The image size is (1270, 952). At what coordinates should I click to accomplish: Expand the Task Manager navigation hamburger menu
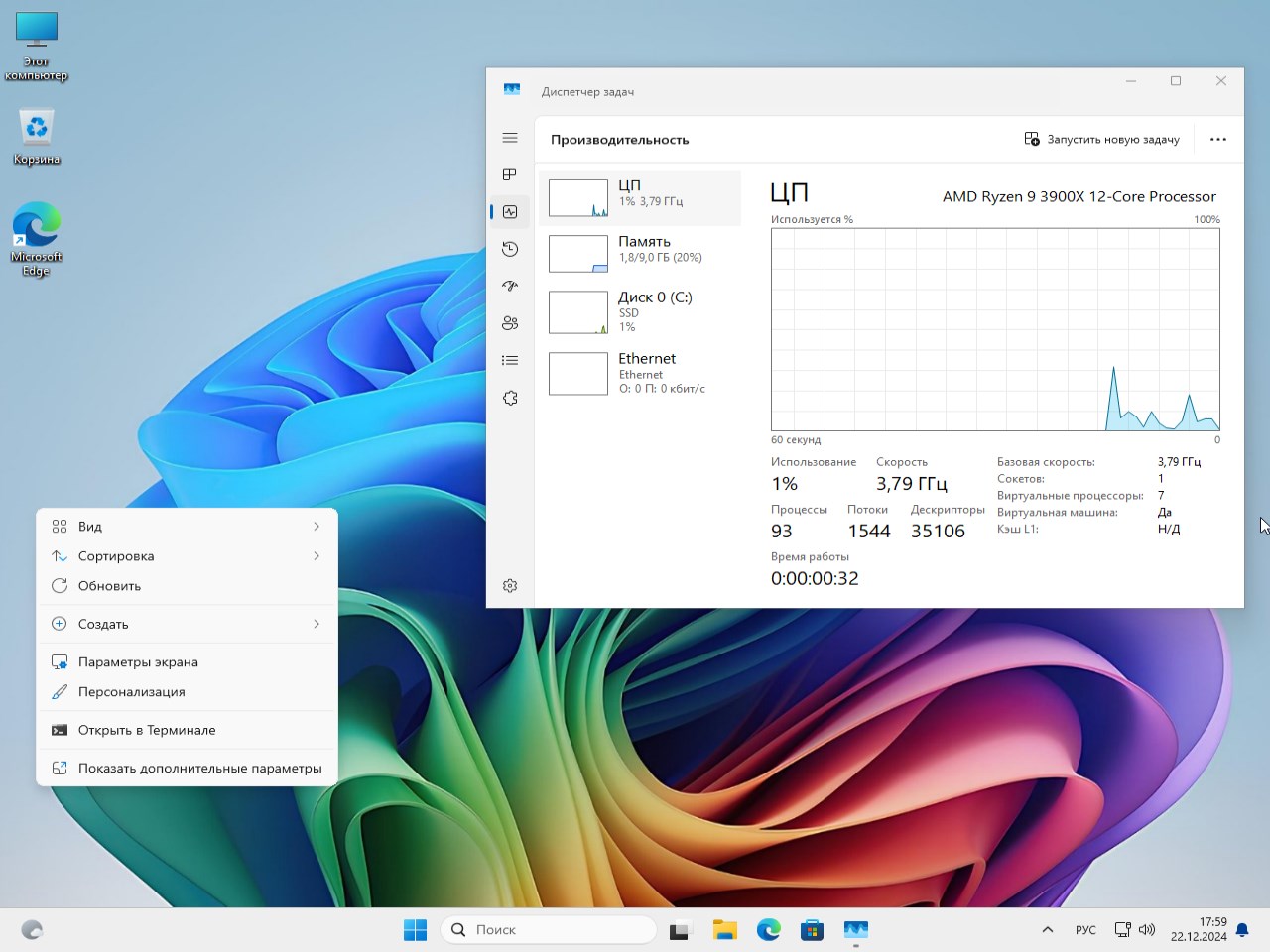[510, 138]
